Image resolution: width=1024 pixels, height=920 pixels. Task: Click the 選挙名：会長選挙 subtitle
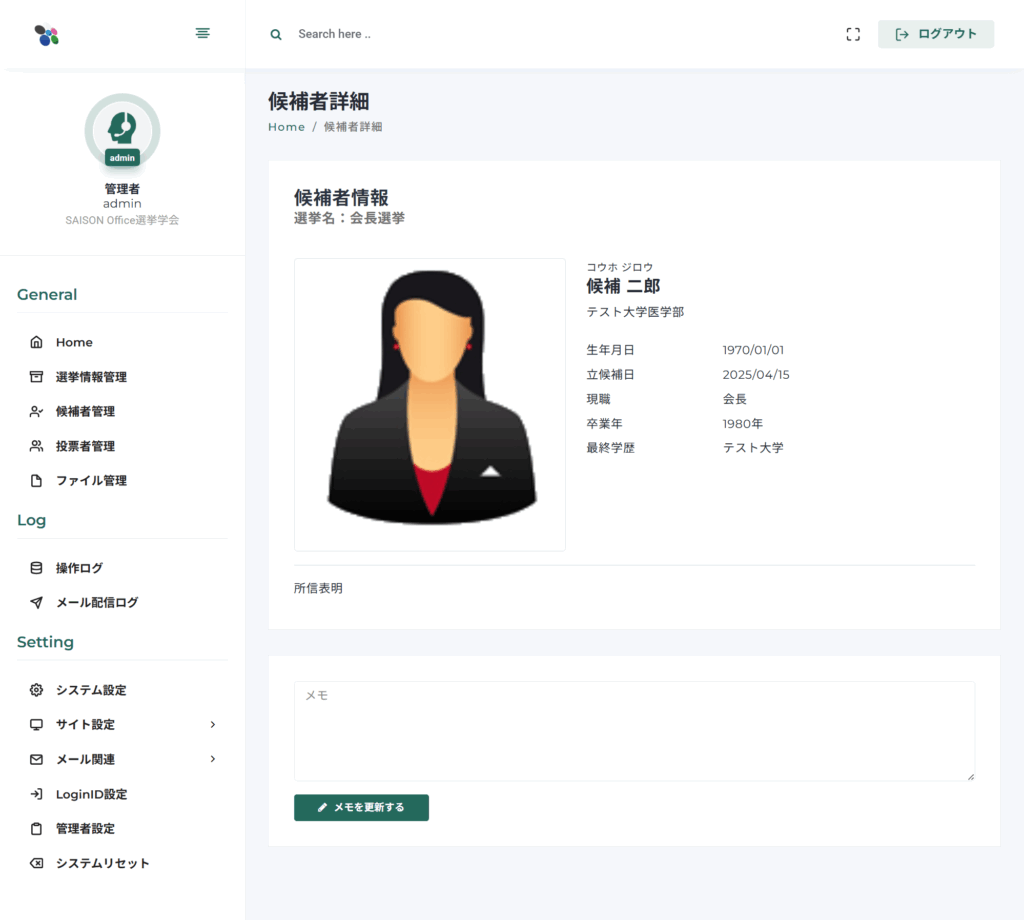349,218
